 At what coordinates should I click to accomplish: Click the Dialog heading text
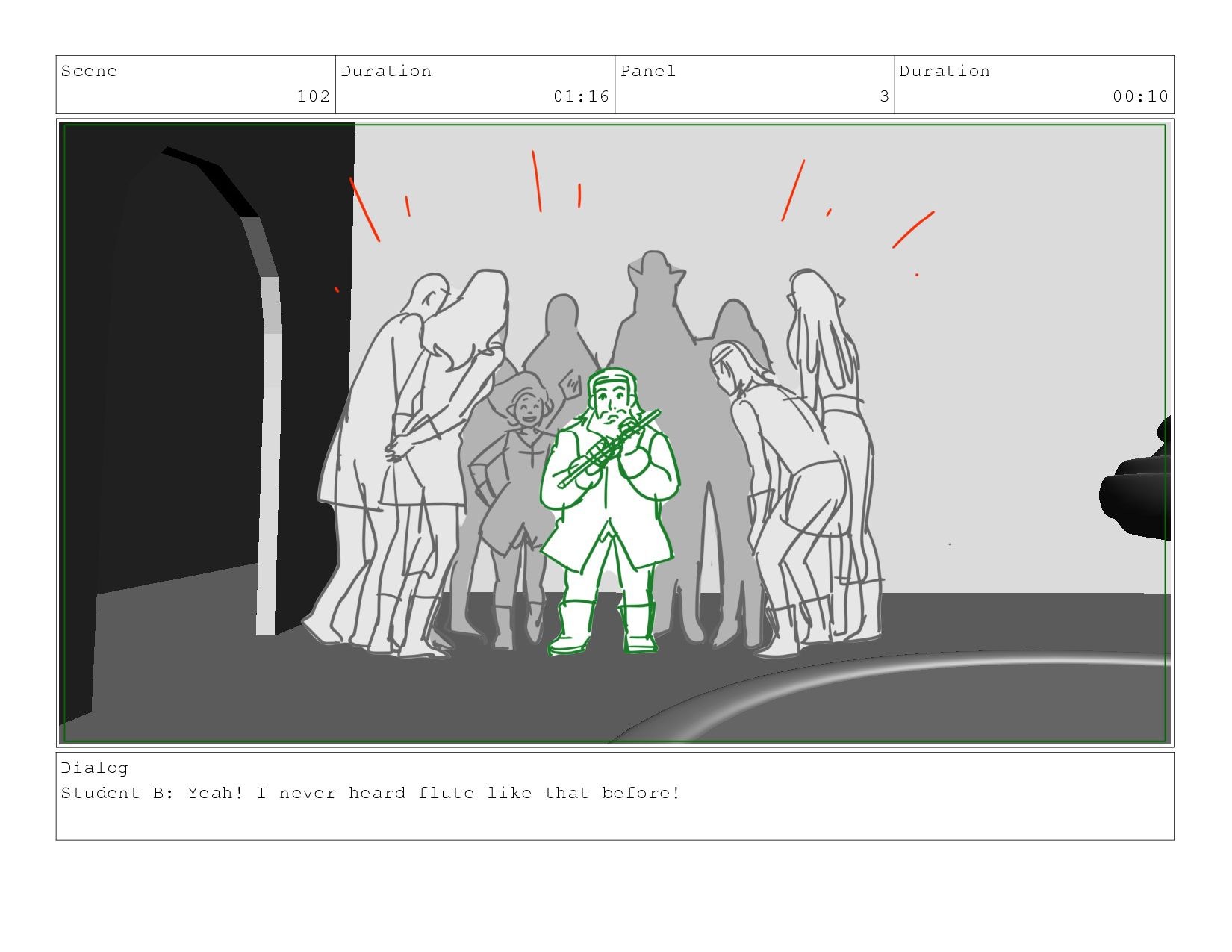94,768
